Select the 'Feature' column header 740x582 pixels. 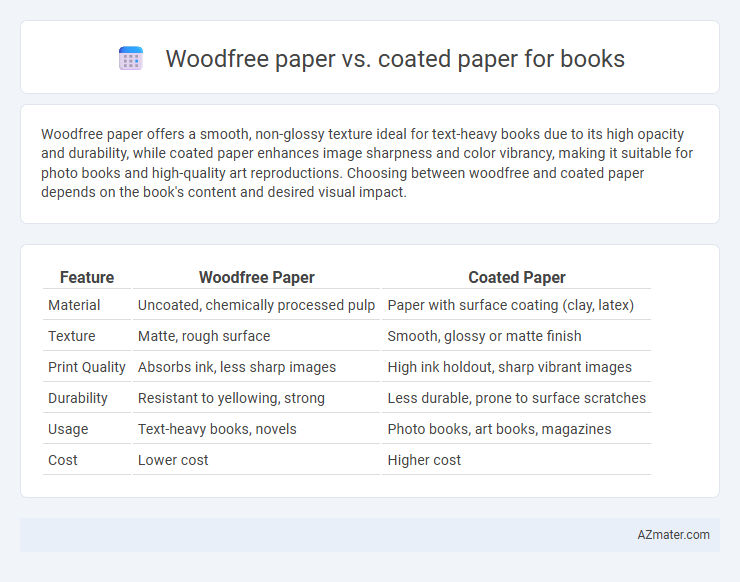(87, 278)
